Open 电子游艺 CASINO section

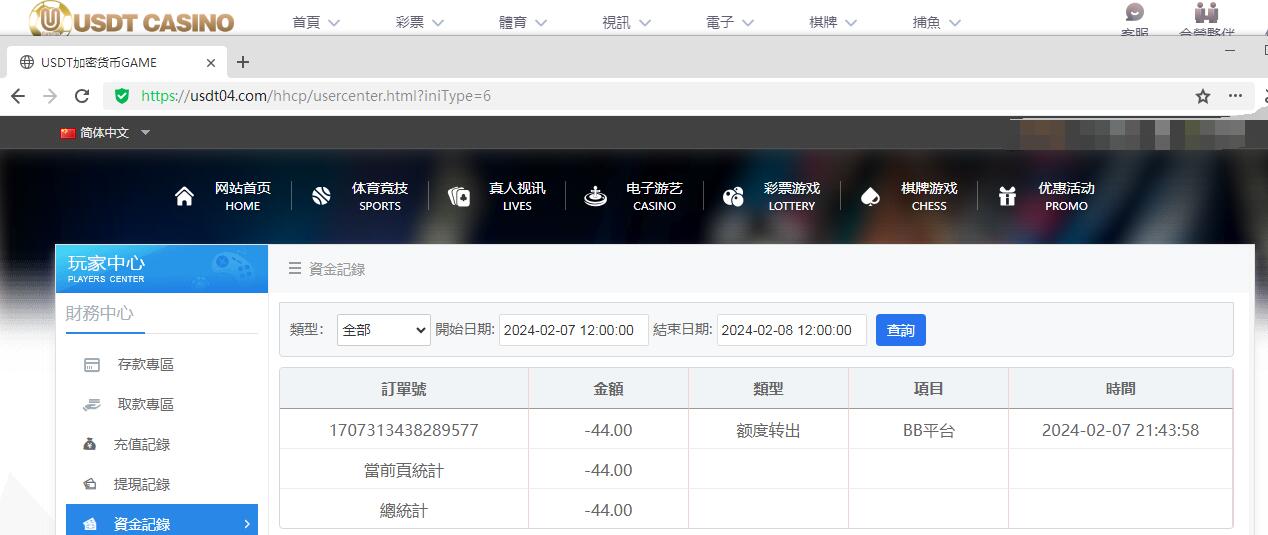click(x=654, y=196)
